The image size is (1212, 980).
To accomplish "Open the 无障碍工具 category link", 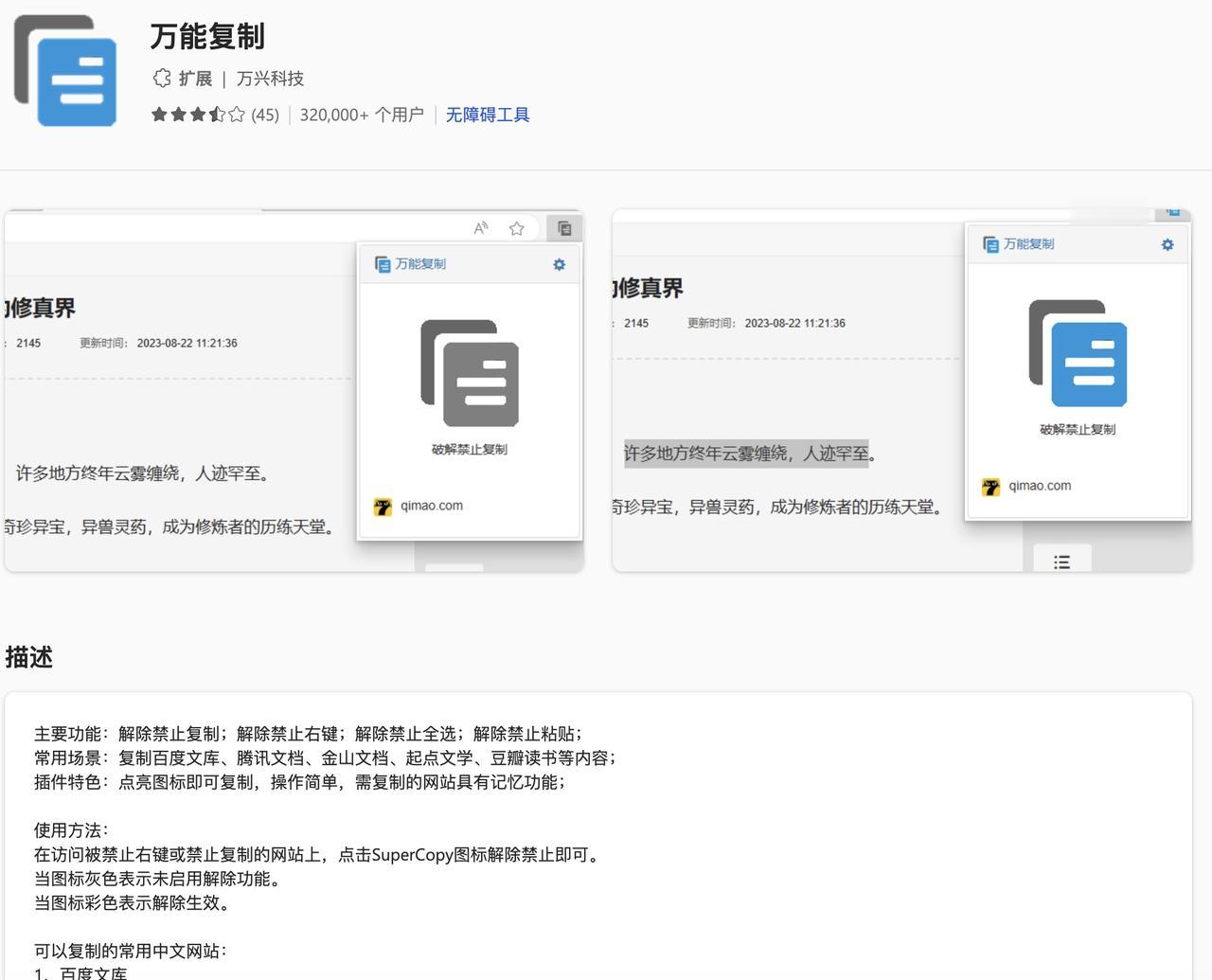I will tap(488, 115).
